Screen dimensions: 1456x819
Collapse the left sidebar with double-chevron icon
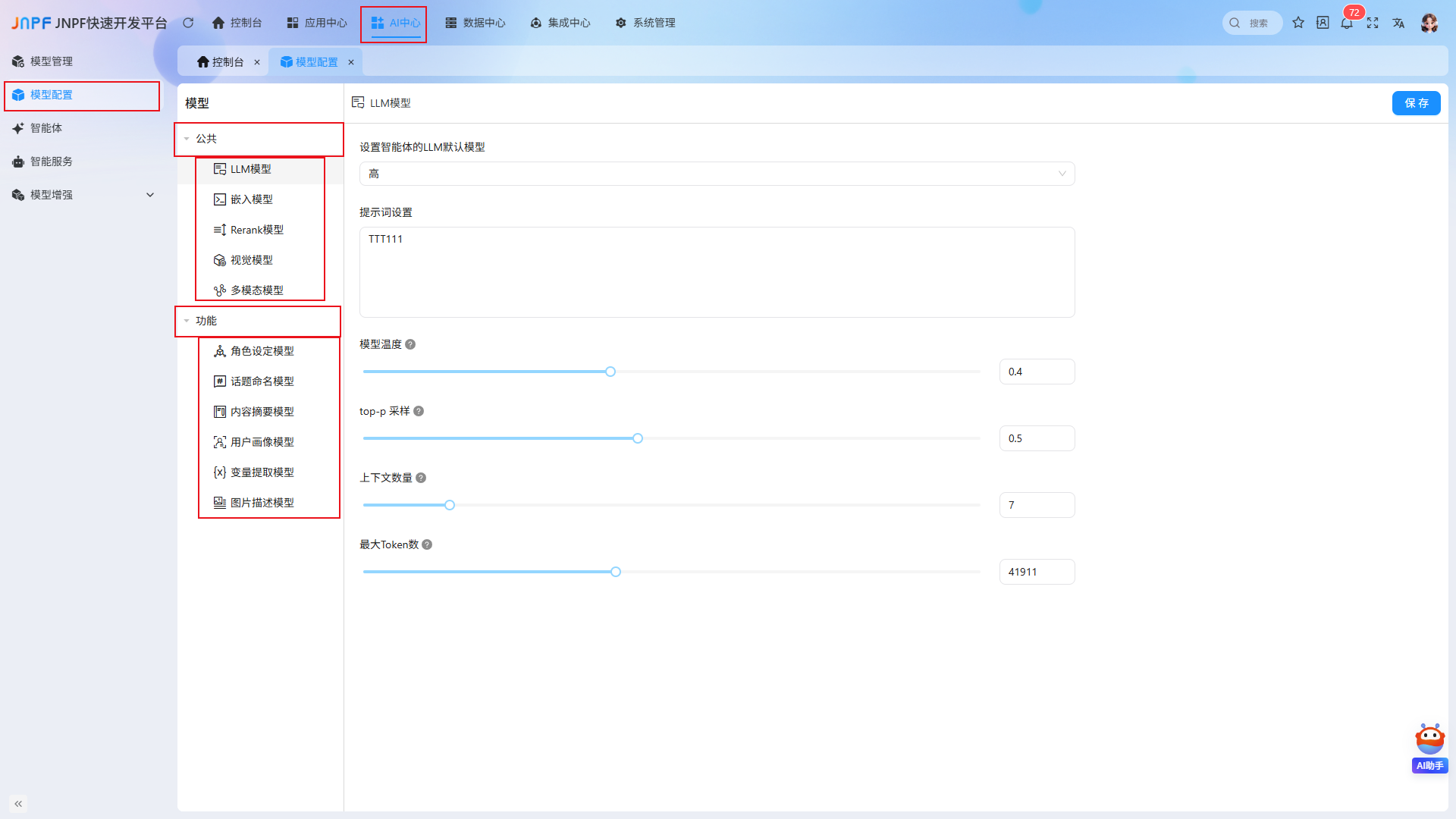coord(18,804)
